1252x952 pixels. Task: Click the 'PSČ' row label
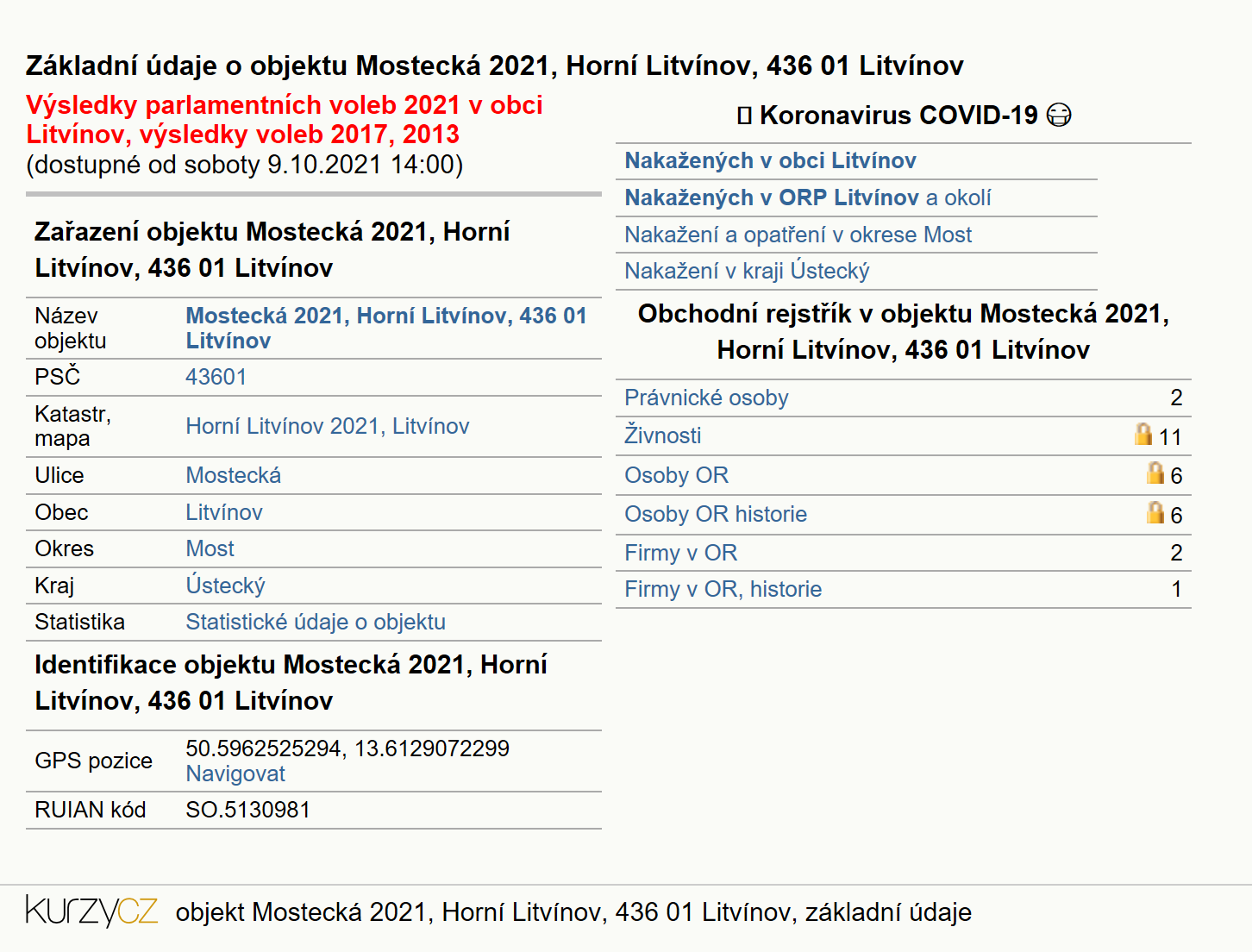tap(58, 377)
